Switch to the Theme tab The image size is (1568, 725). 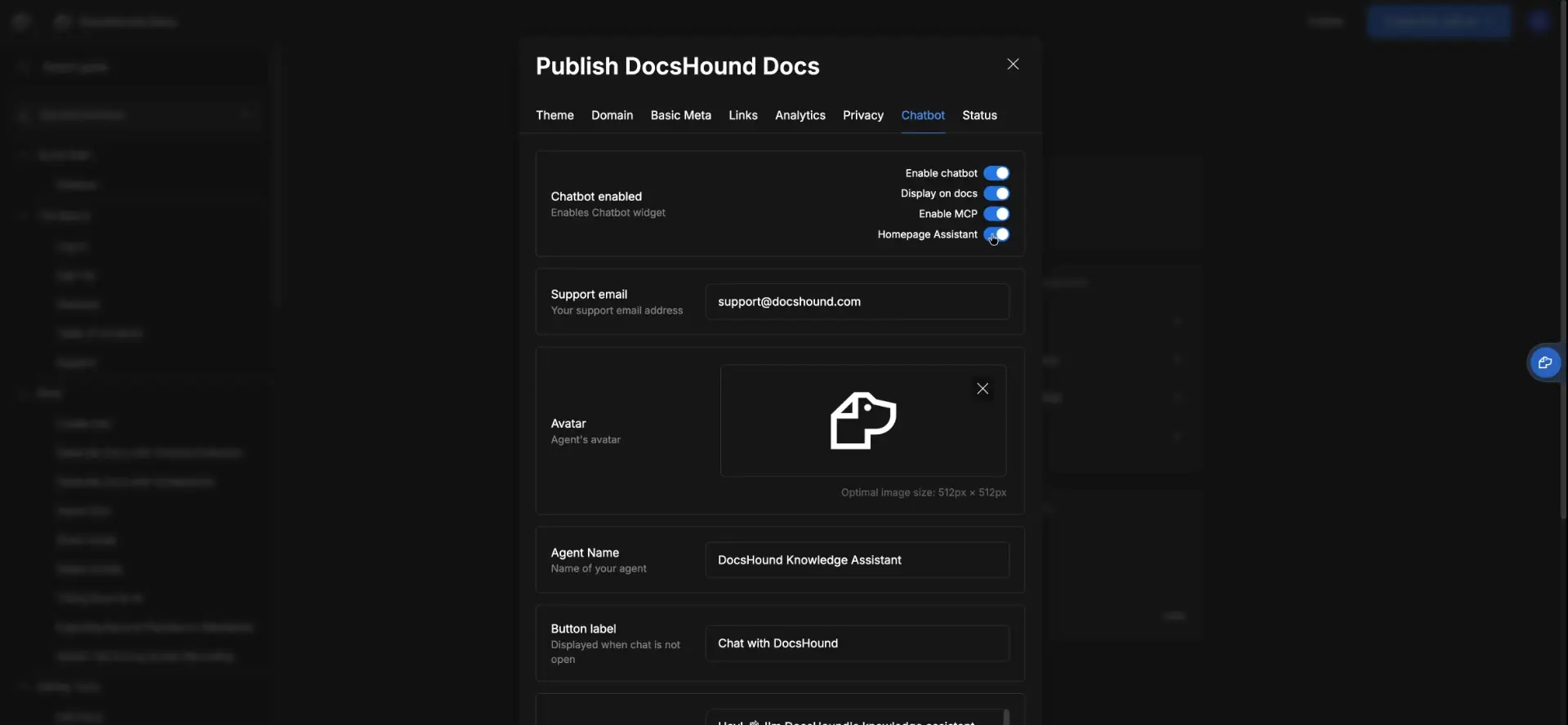click(555, 115)
